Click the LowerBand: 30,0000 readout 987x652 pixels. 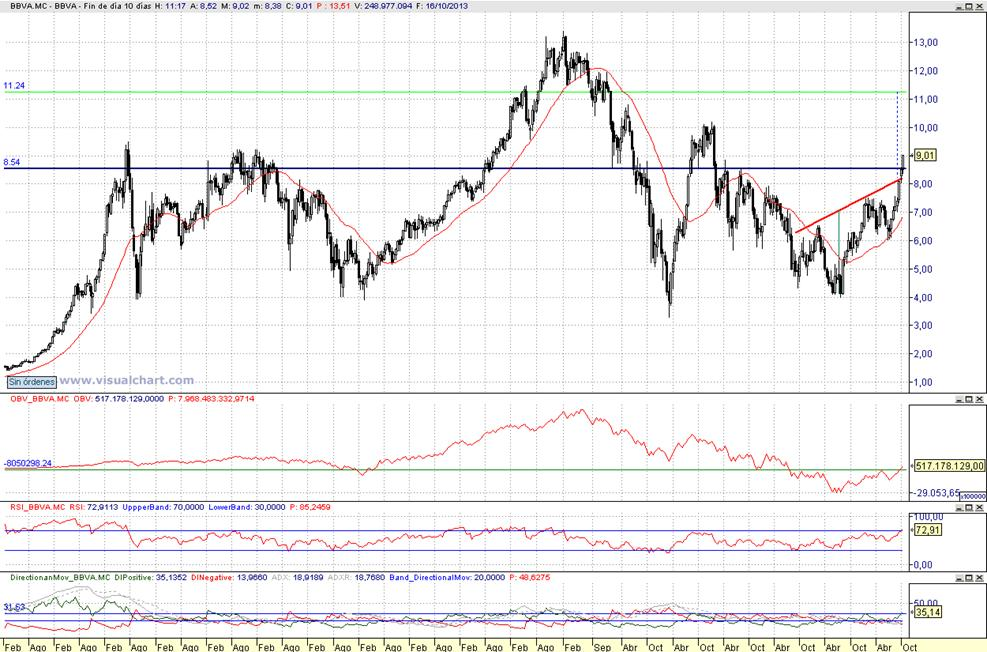pos(247,507)
